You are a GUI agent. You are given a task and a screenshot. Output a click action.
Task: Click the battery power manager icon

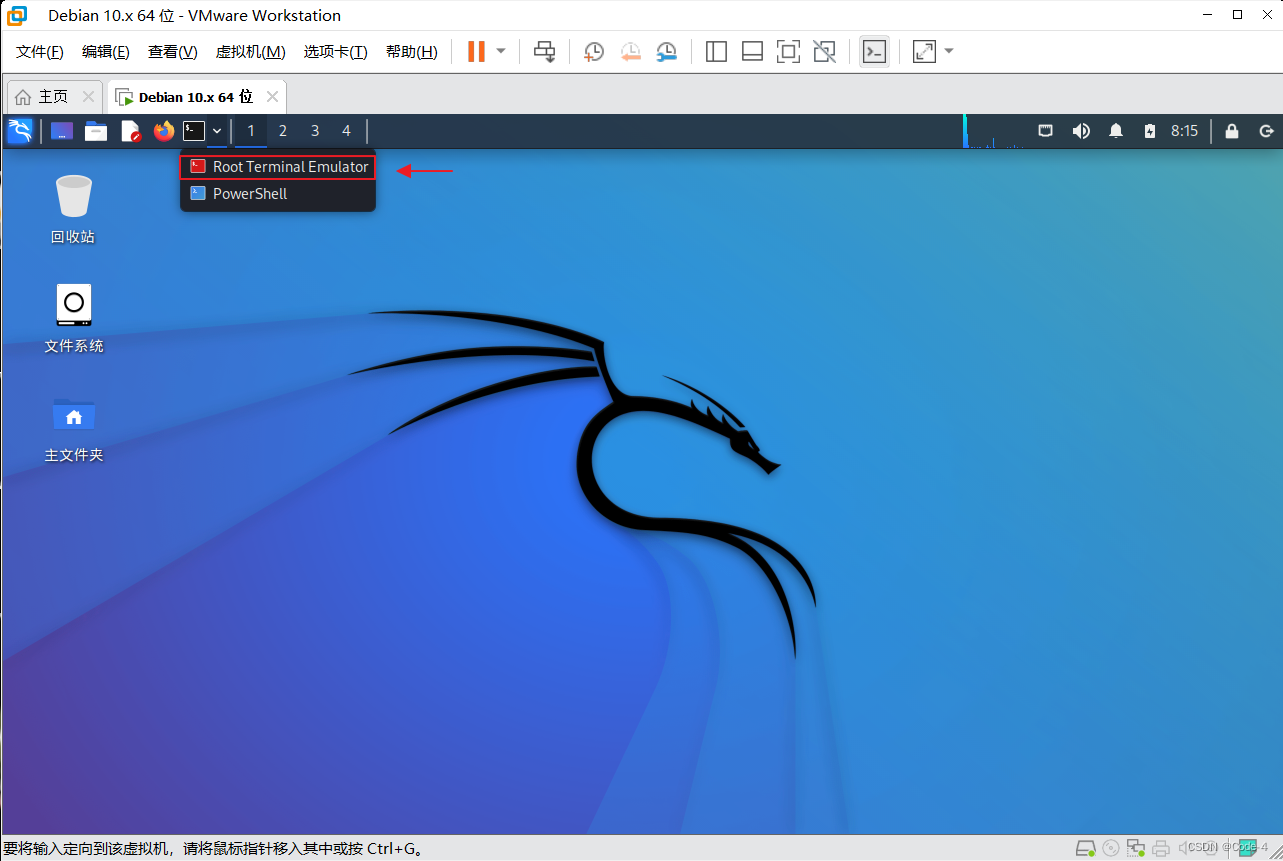click(1150, 131)
